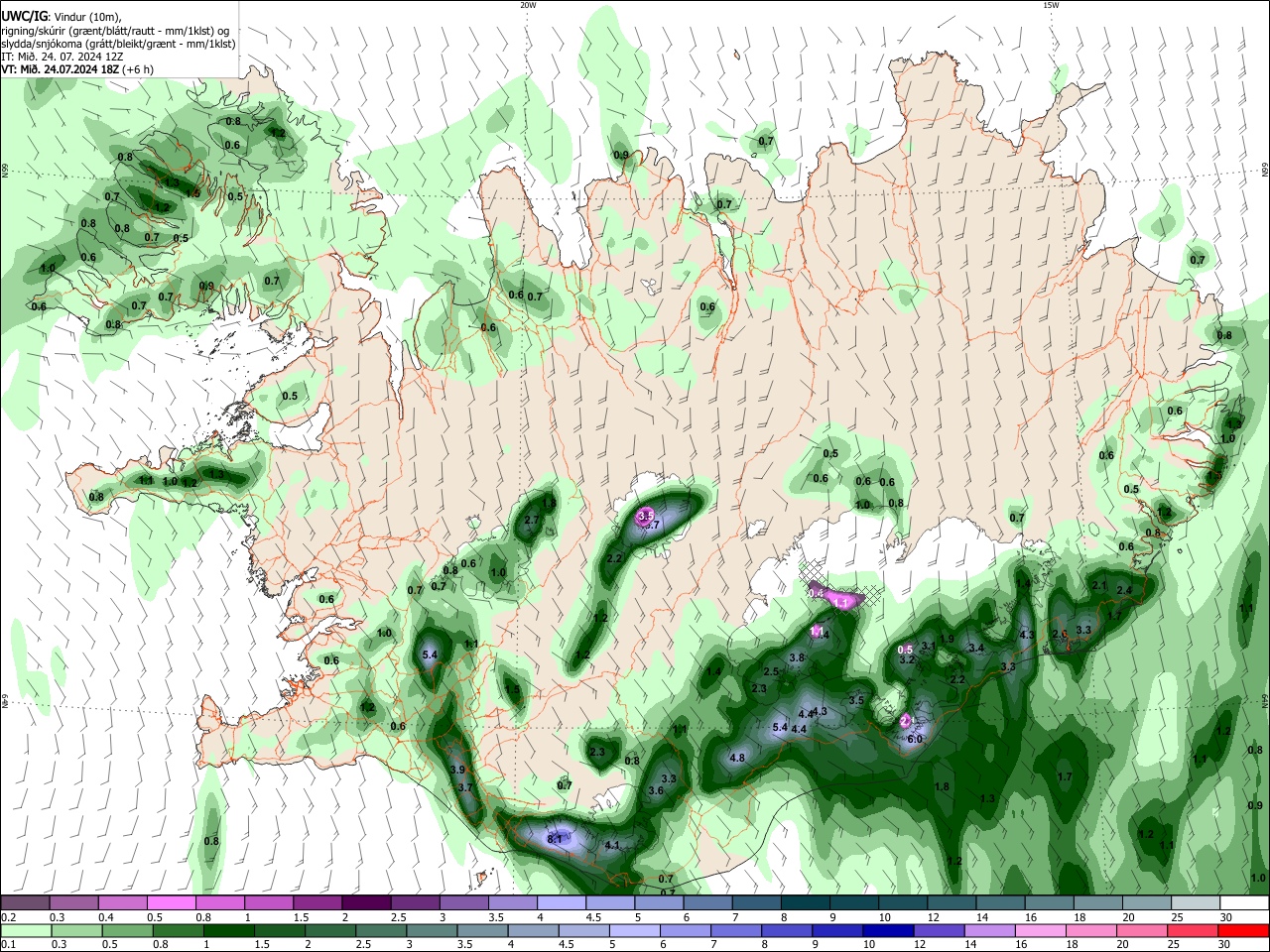The width and height of the screenshot is (1270, 952).
Task: Click the 6.0 precipitation value in southeast
Action: pyautogui.click(x=915, y=739)
